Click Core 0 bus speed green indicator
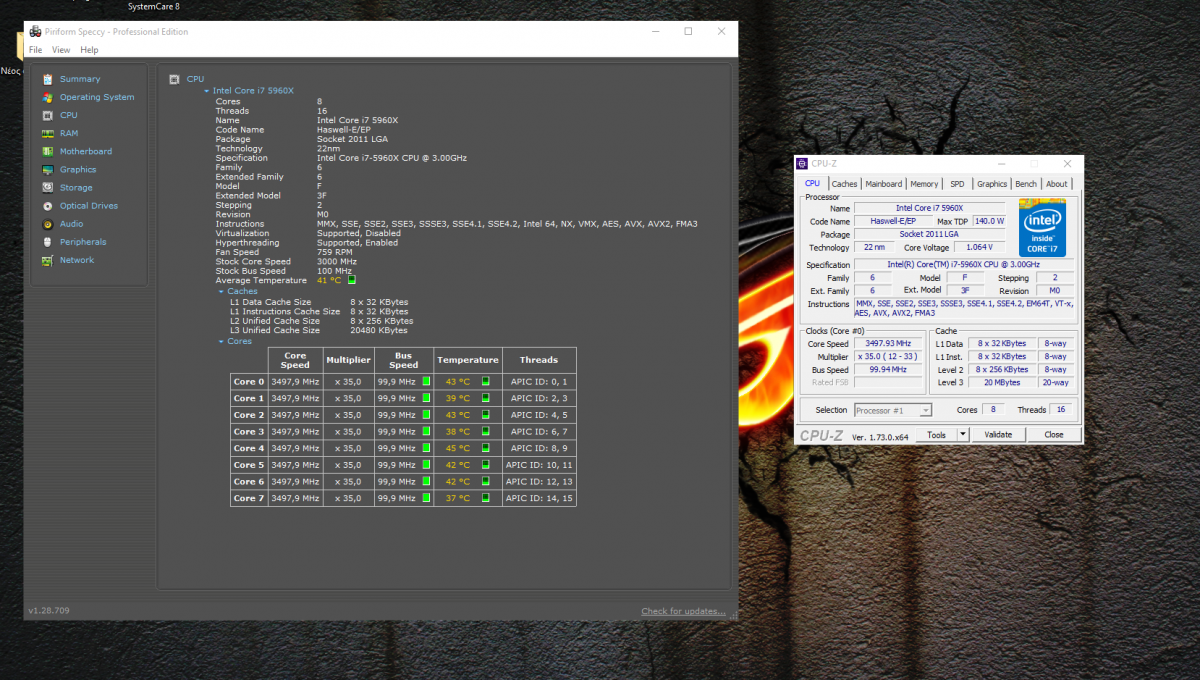Screen dimensions: 1200x680 425,381
